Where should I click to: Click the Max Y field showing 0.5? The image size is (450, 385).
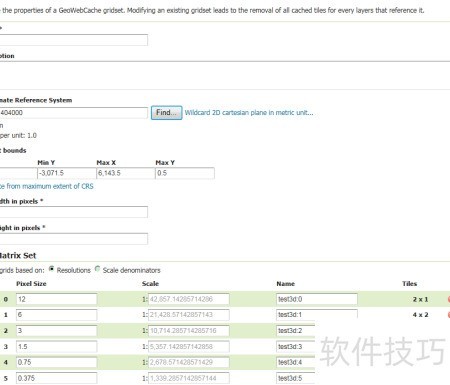pos(185,173)
